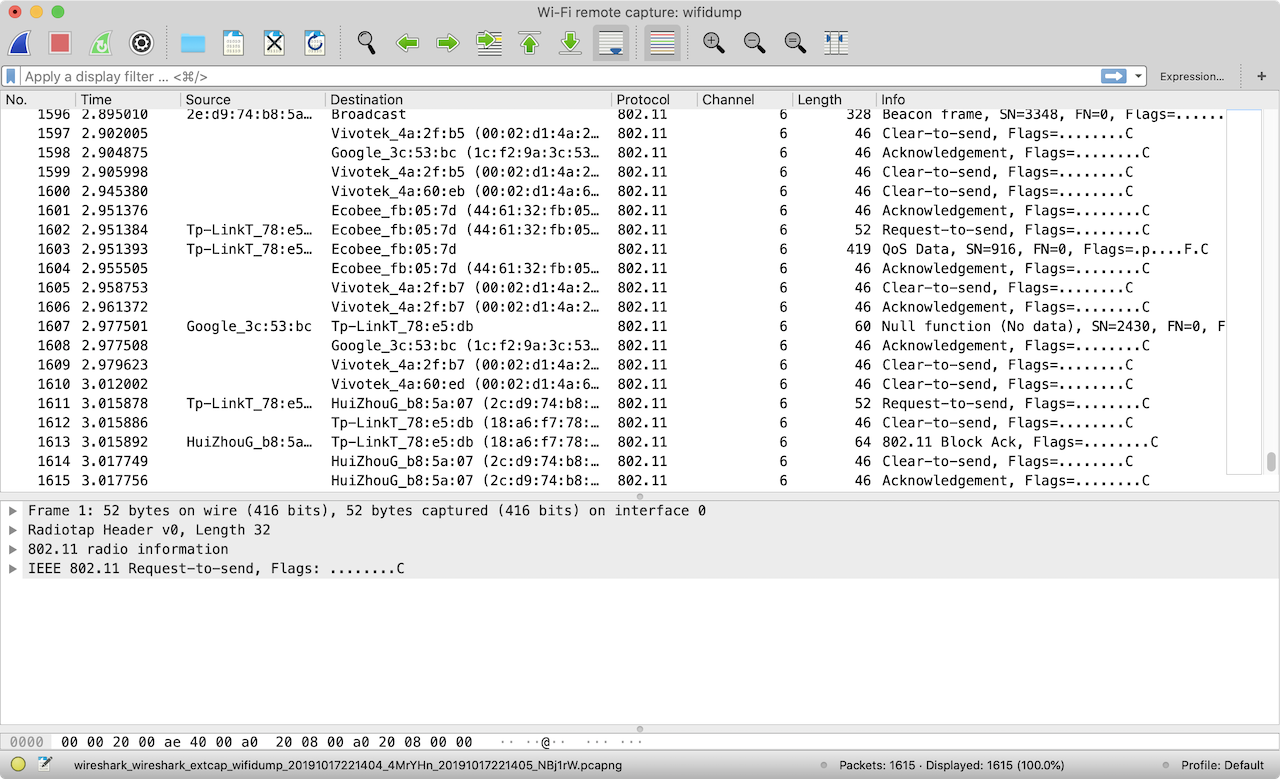
Task: Reset text to normal size
Action: [x=796, y=43]
